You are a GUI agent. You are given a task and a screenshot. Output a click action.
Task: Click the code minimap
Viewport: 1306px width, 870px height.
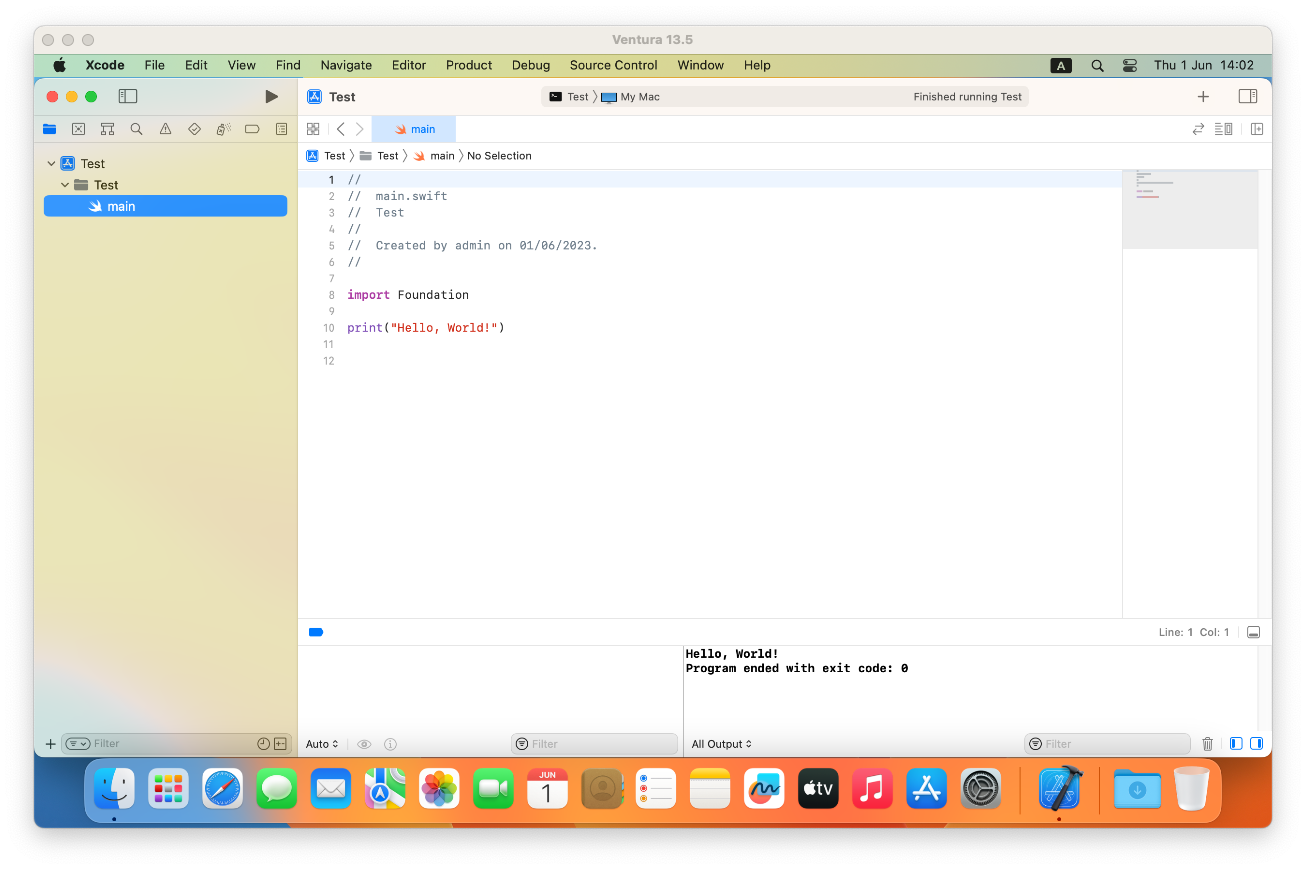[x=1190, y=208]
